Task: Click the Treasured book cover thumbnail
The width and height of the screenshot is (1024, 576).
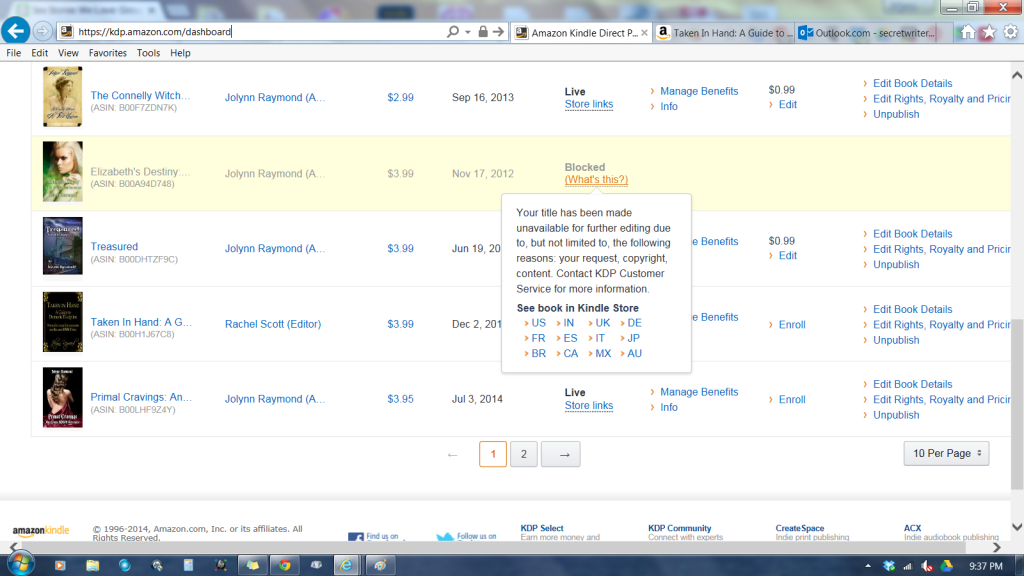Action: click(62, 246)
